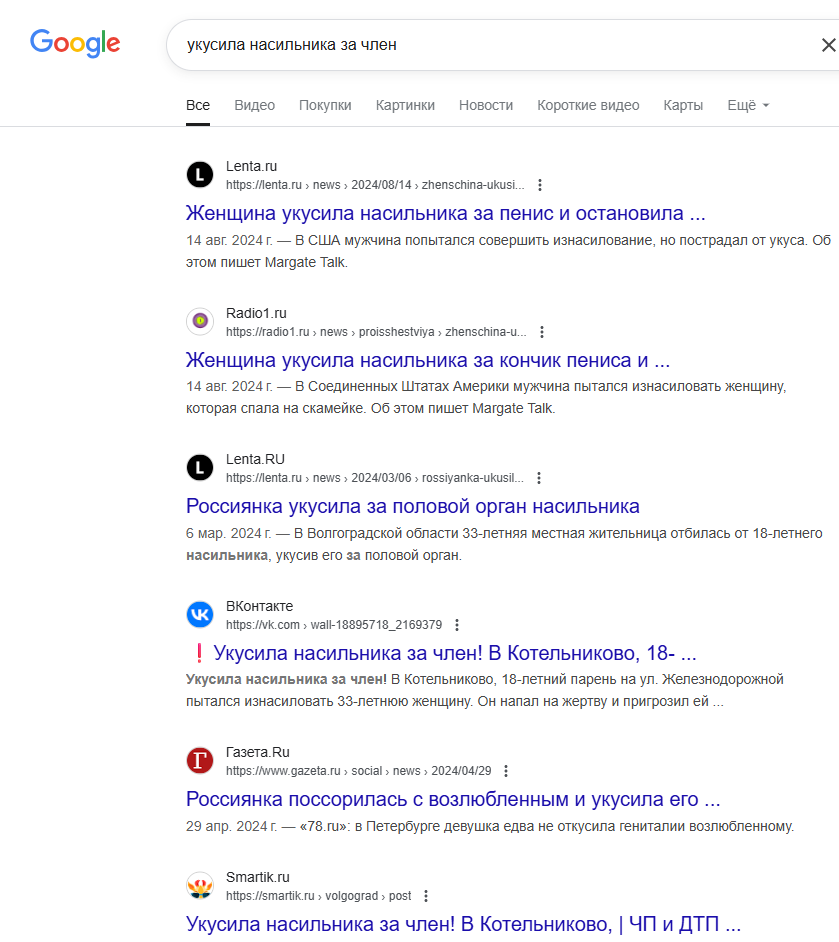Open the Radio1.ru result headline link
The image size is (839, 942).
428,360
